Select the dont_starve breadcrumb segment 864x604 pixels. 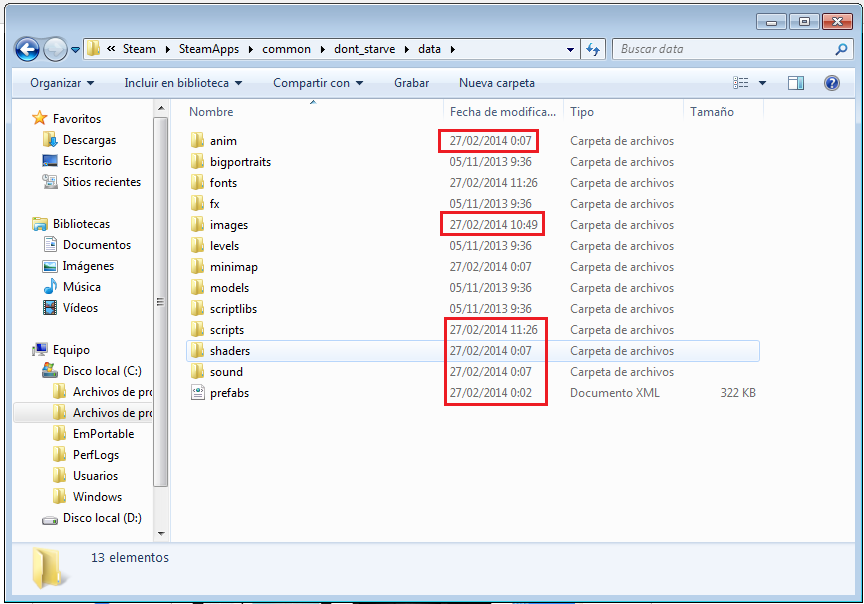point(364,49)
